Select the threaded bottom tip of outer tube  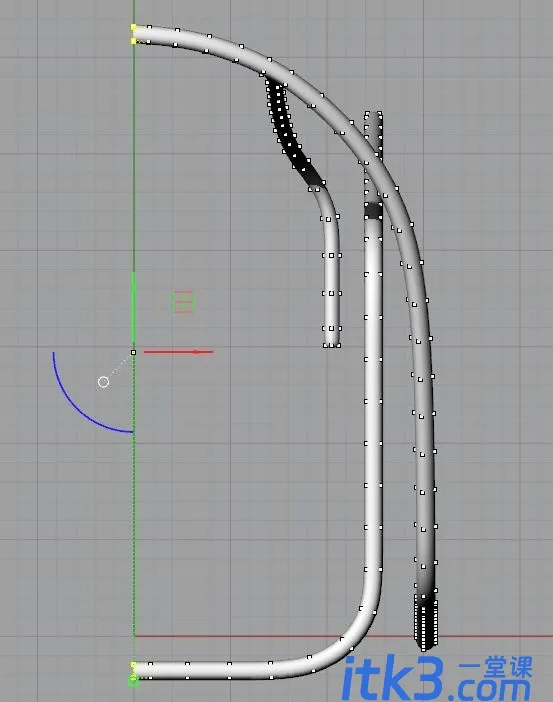click(425, 626)
